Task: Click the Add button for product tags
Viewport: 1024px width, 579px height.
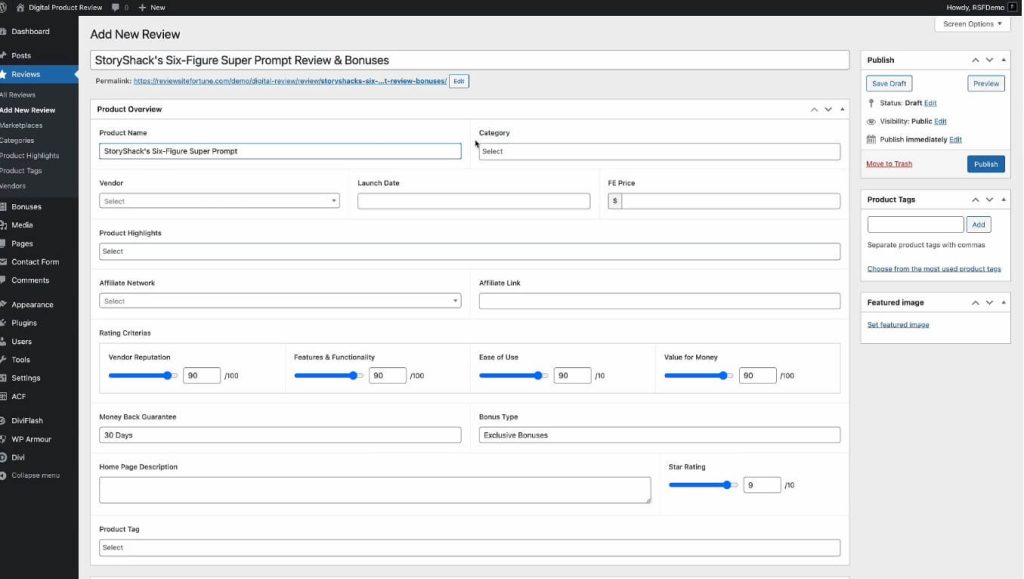Action: tap(978, 225)
